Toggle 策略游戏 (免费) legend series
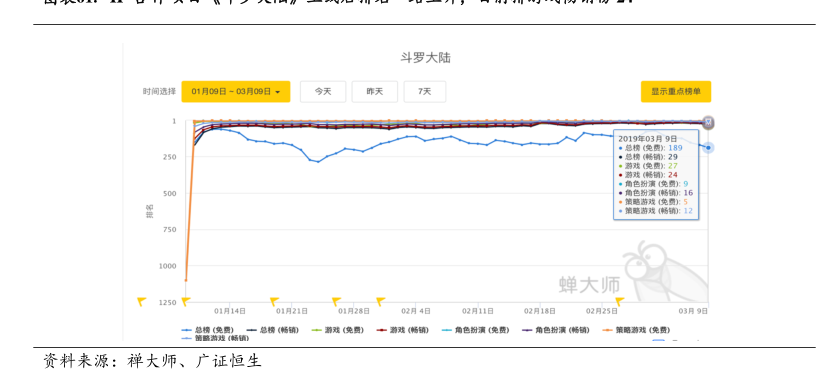Screen dimensions: 829x372 point(635,330)
